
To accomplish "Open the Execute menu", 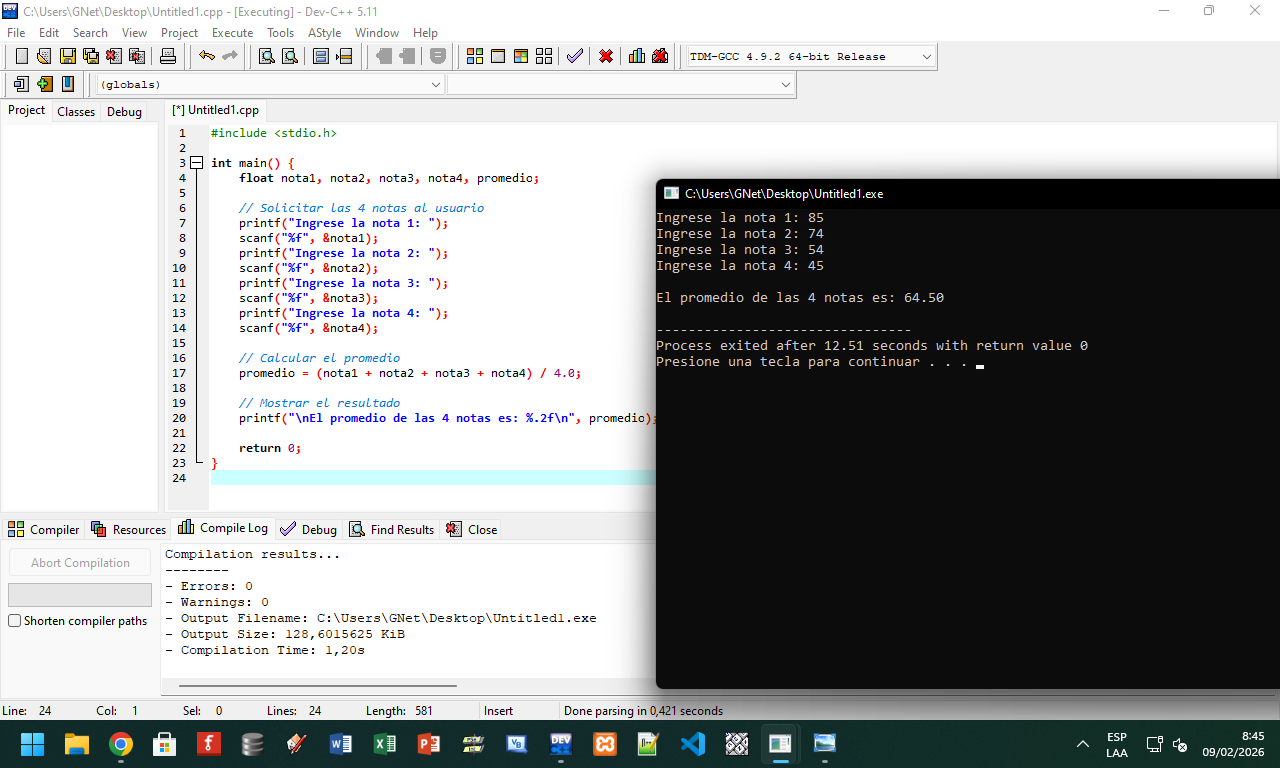I will click(x=232, y=33).
